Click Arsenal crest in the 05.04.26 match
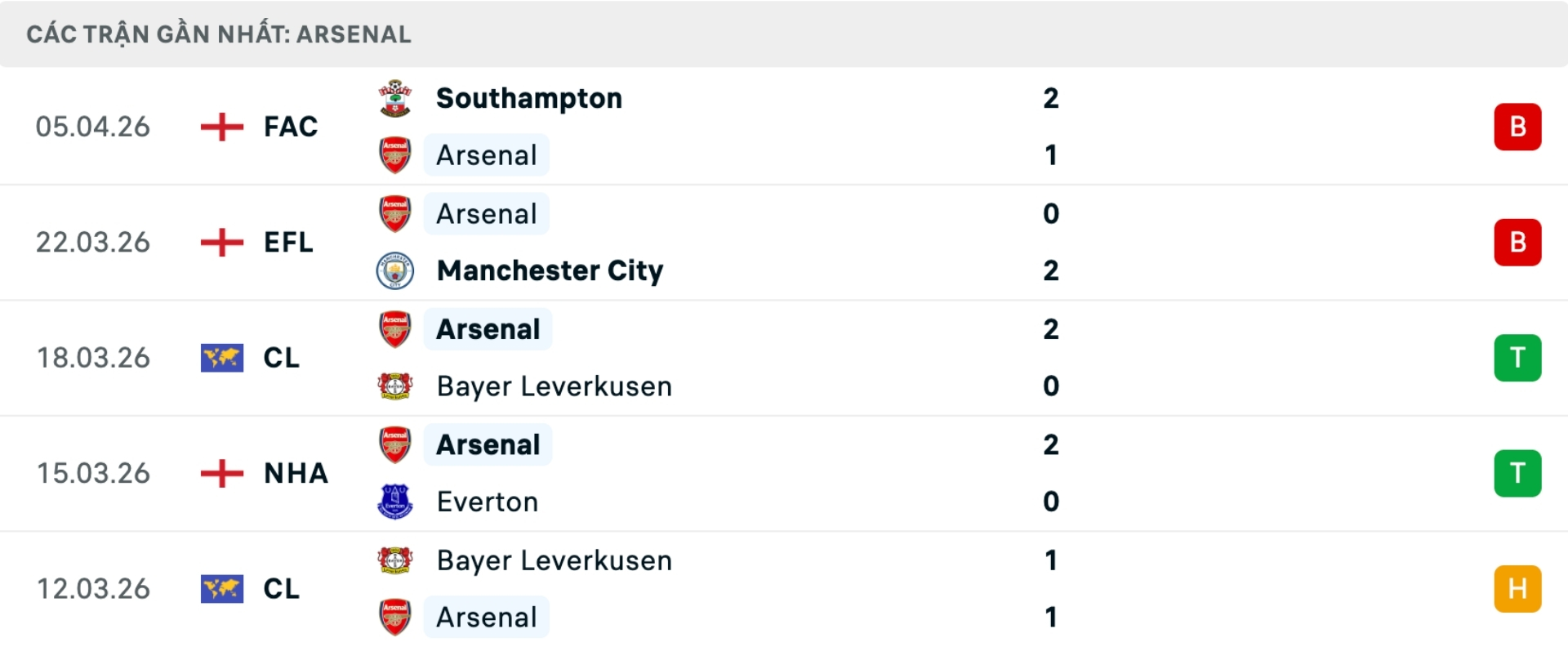 [395, 155]
